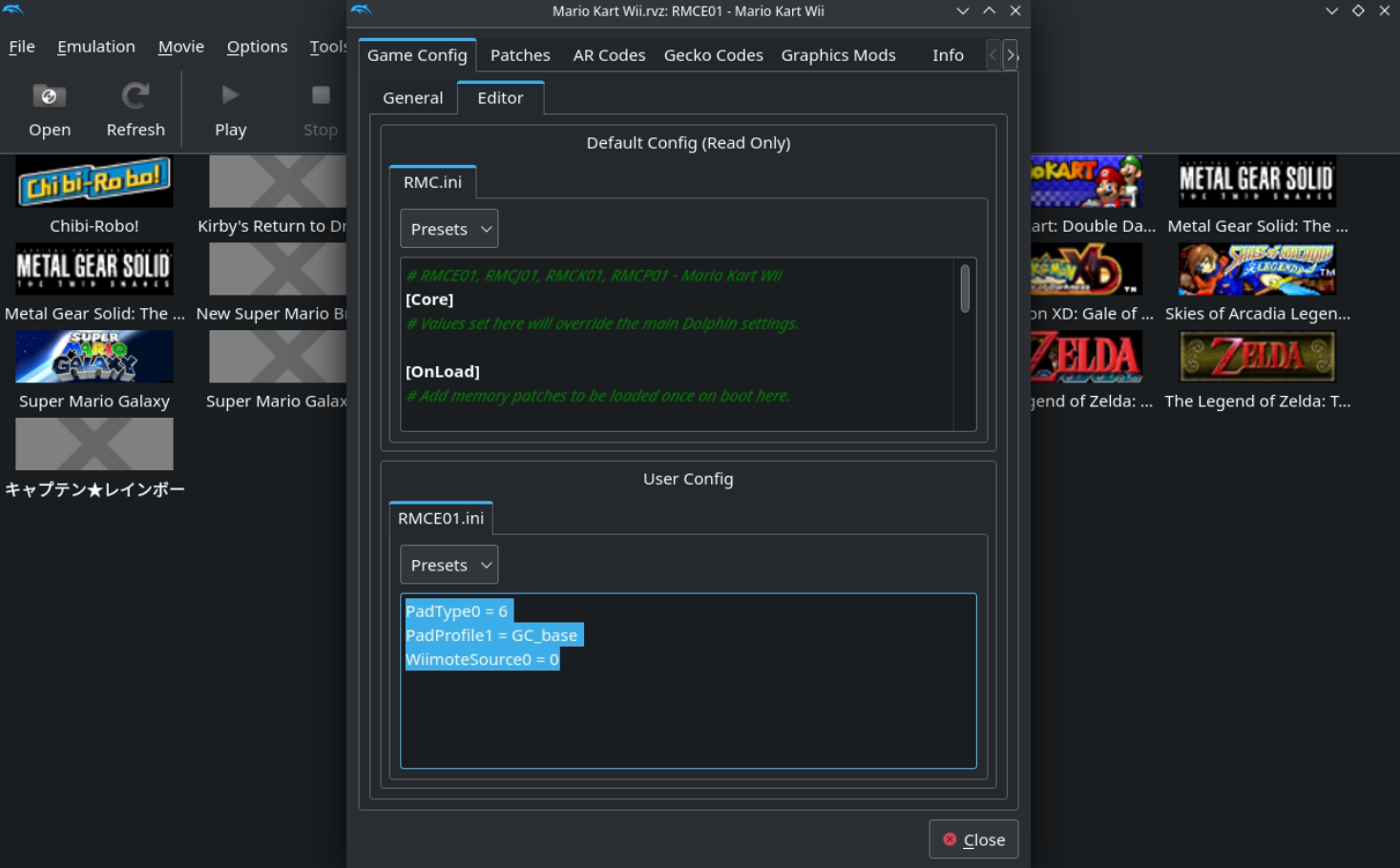Select the Kirby's Return to Dreamland placeholder cover
This screenshot has height=868, width=1400.
click(x=278, y=181)
